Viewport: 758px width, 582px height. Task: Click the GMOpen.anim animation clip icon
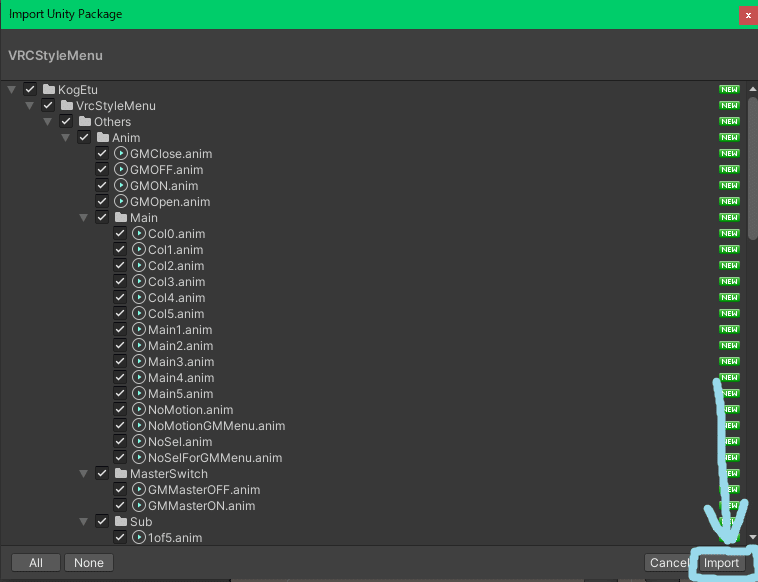click(120, 201)
